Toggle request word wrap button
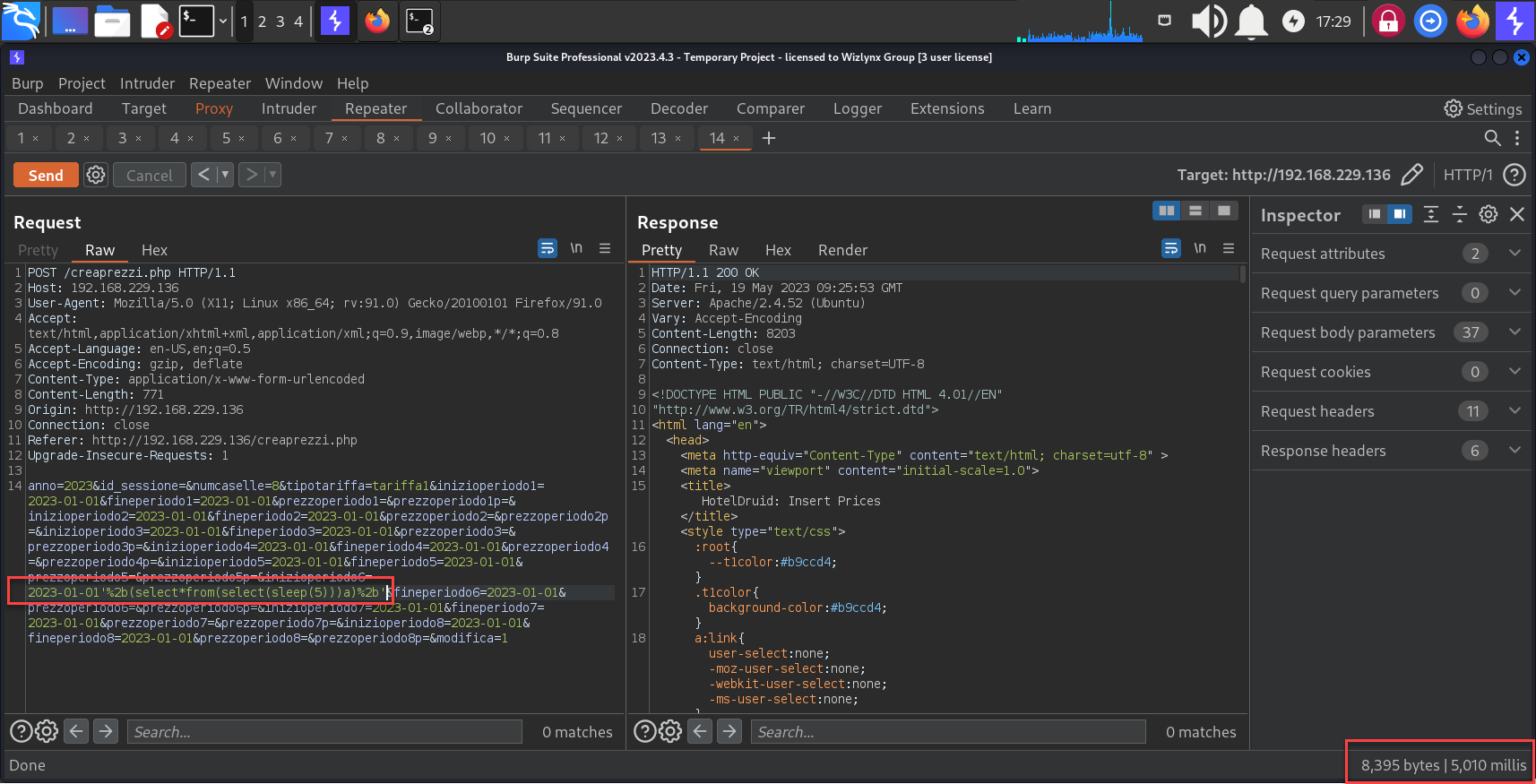This screenshot has height=784, width=1536. coord(548,248)
